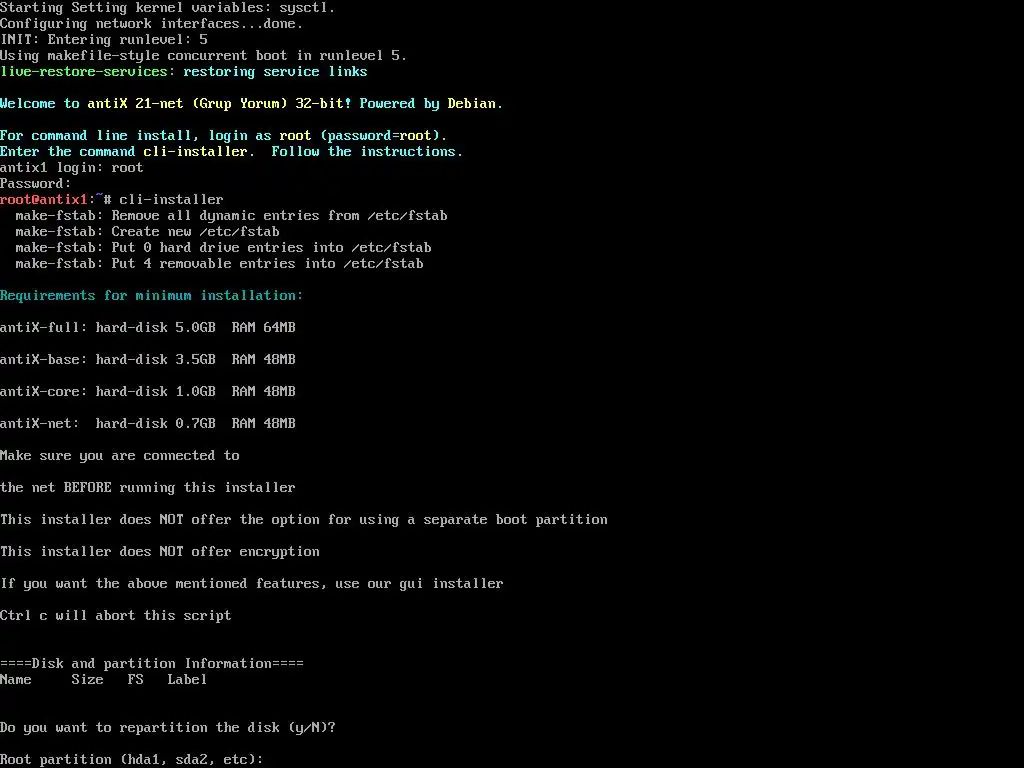Click the 'Password:' line
The width and height of the screenshot is (1024, 768).
35,184
